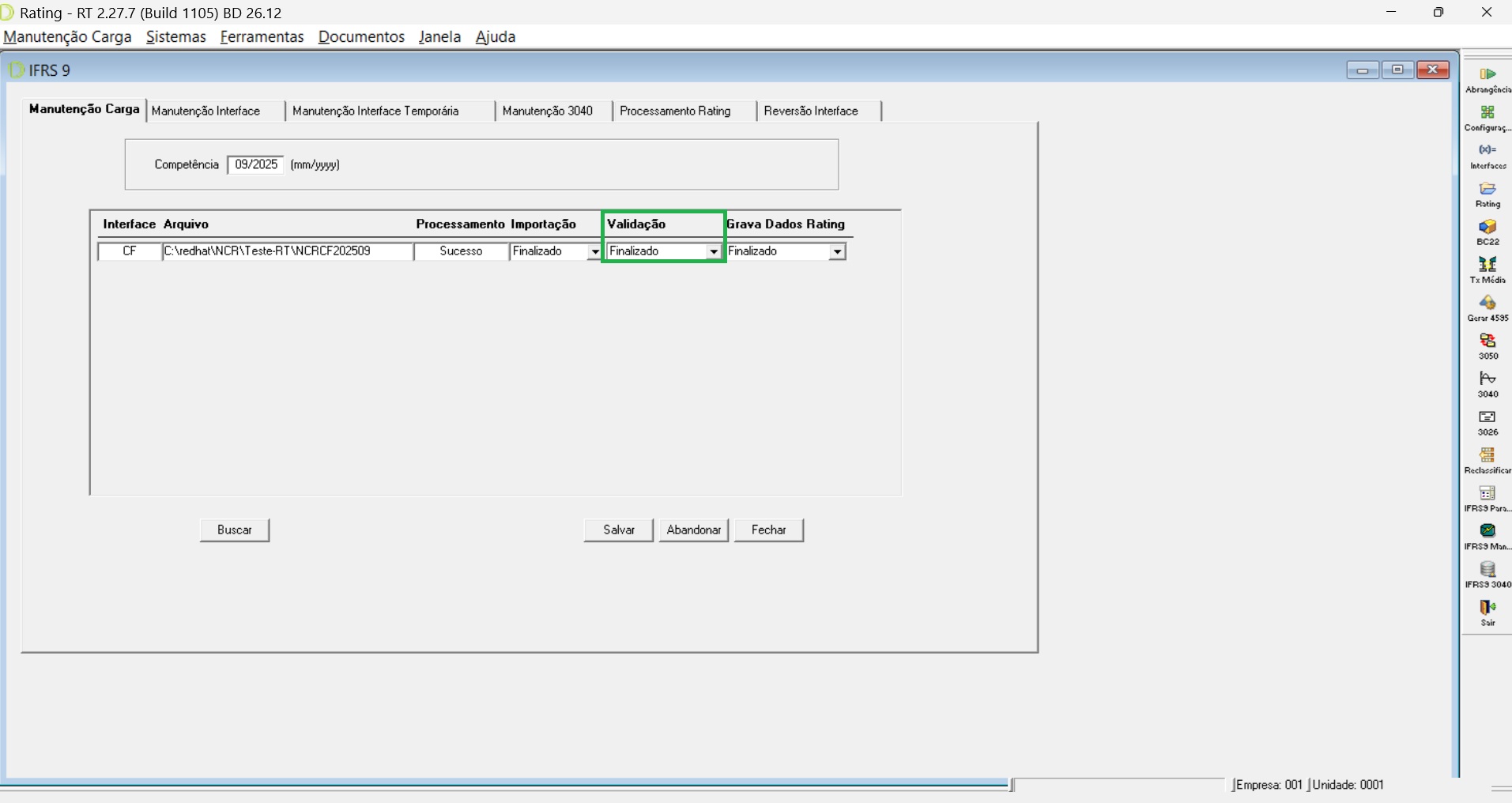Click the Fechar button
The height and width of the screenshot is (803, 1512).
769,530
